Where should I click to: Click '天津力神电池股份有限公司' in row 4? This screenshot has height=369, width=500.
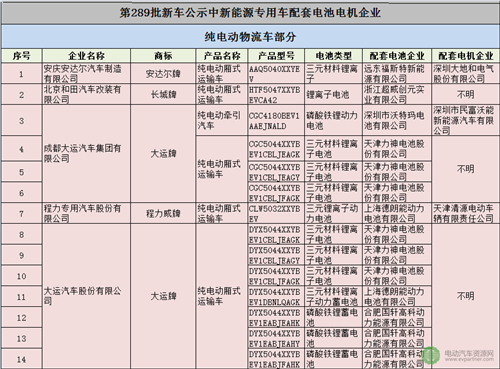click(x=397, y=149)
